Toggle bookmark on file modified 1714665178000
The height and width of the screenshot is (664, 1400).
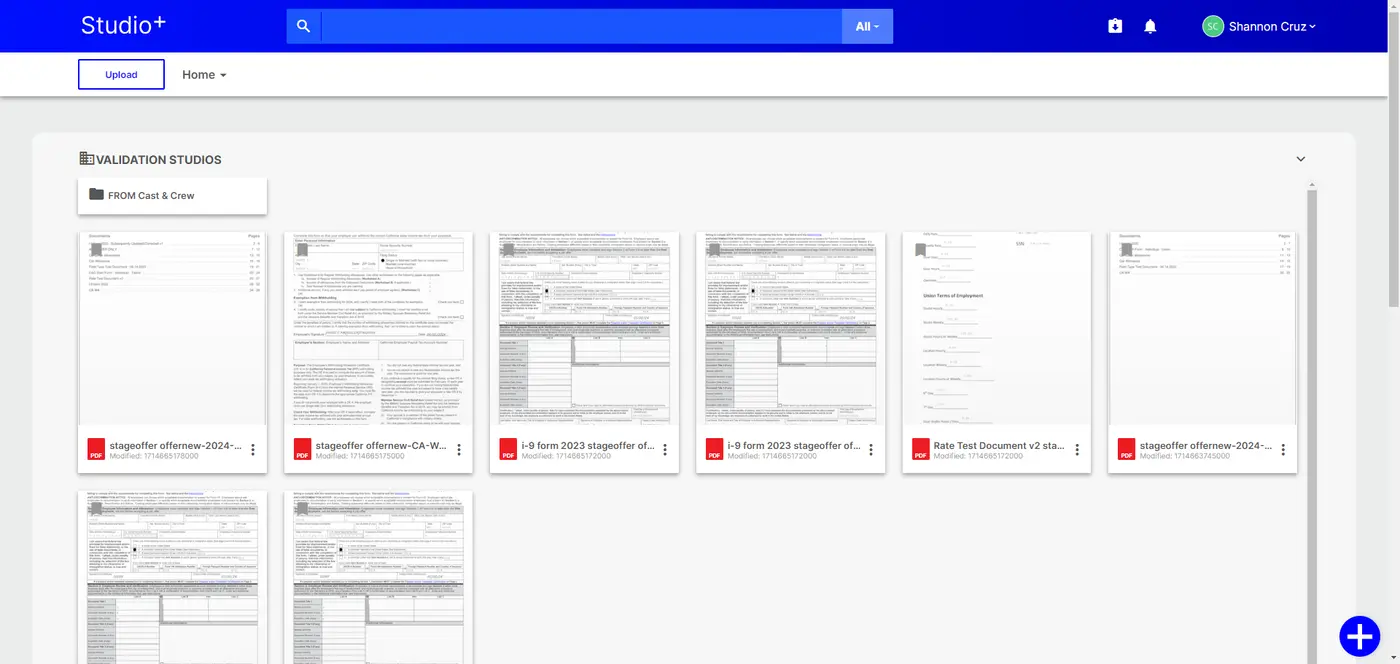[x=96, y=250]
